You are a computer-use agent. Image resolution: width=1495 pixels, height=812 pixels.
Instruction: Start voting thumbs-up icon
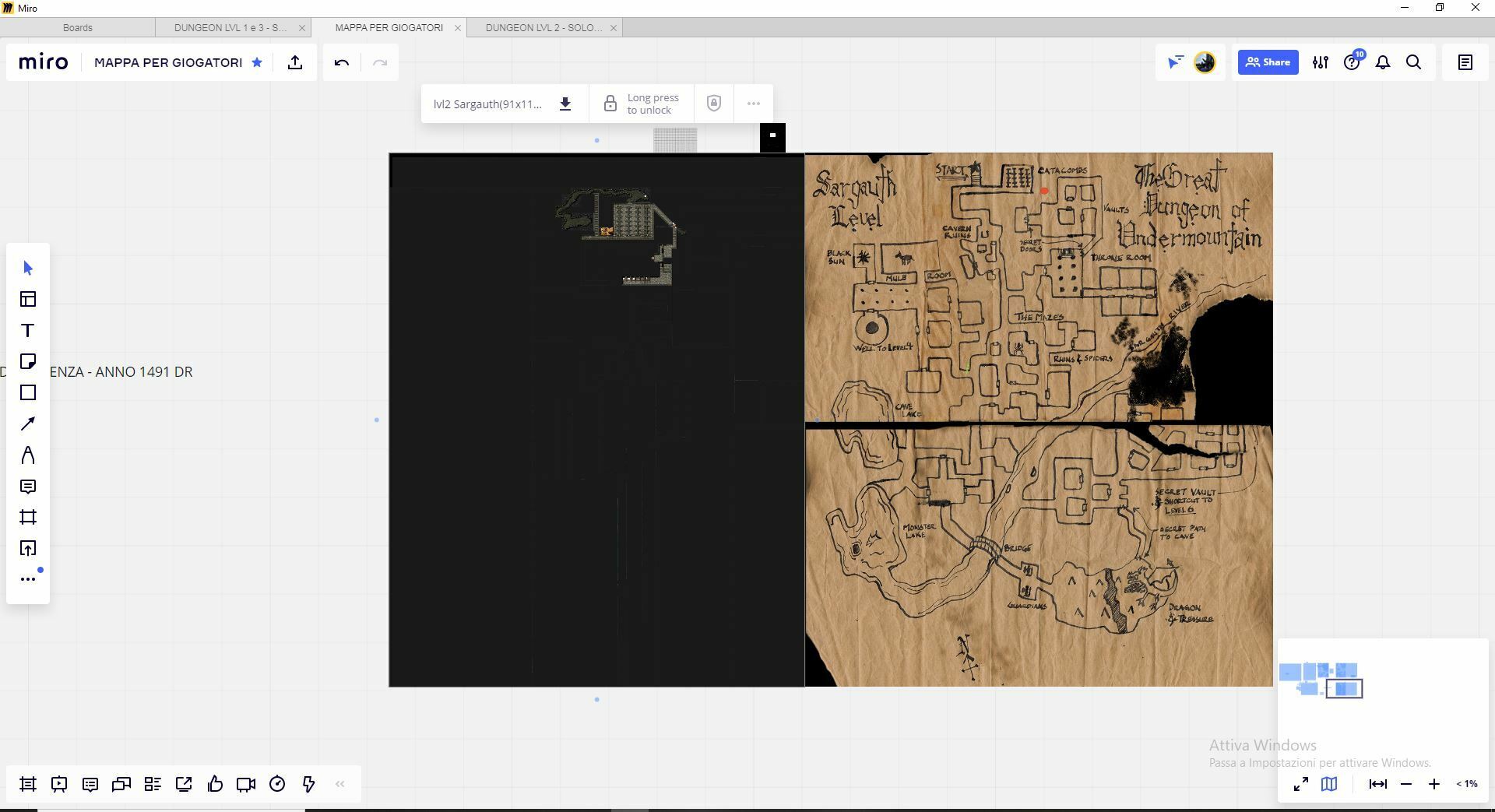[x=215, y=784]
